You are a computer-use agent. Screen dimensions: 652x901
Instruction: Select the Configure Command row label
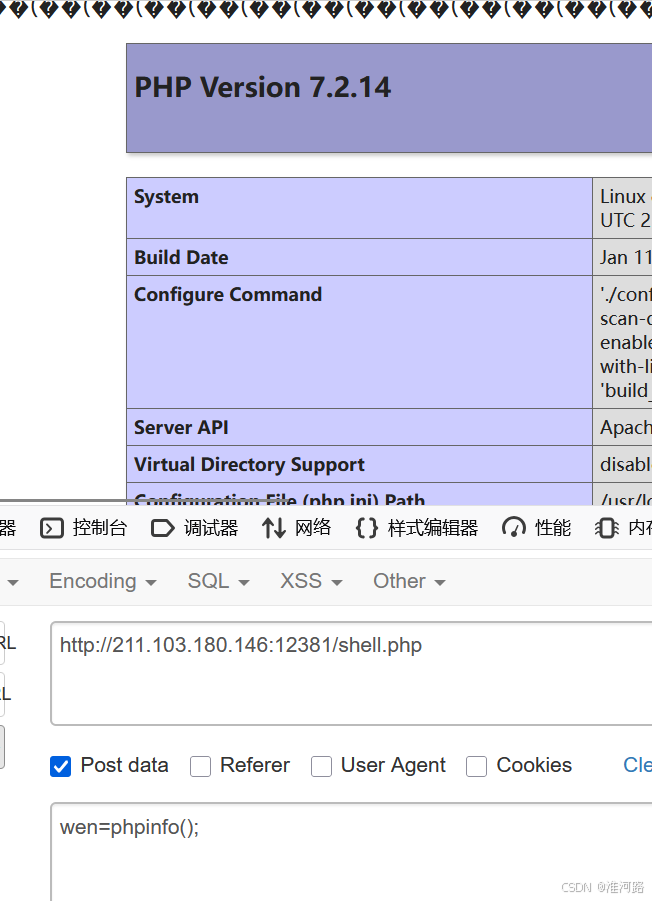click(x=227, y=295)
